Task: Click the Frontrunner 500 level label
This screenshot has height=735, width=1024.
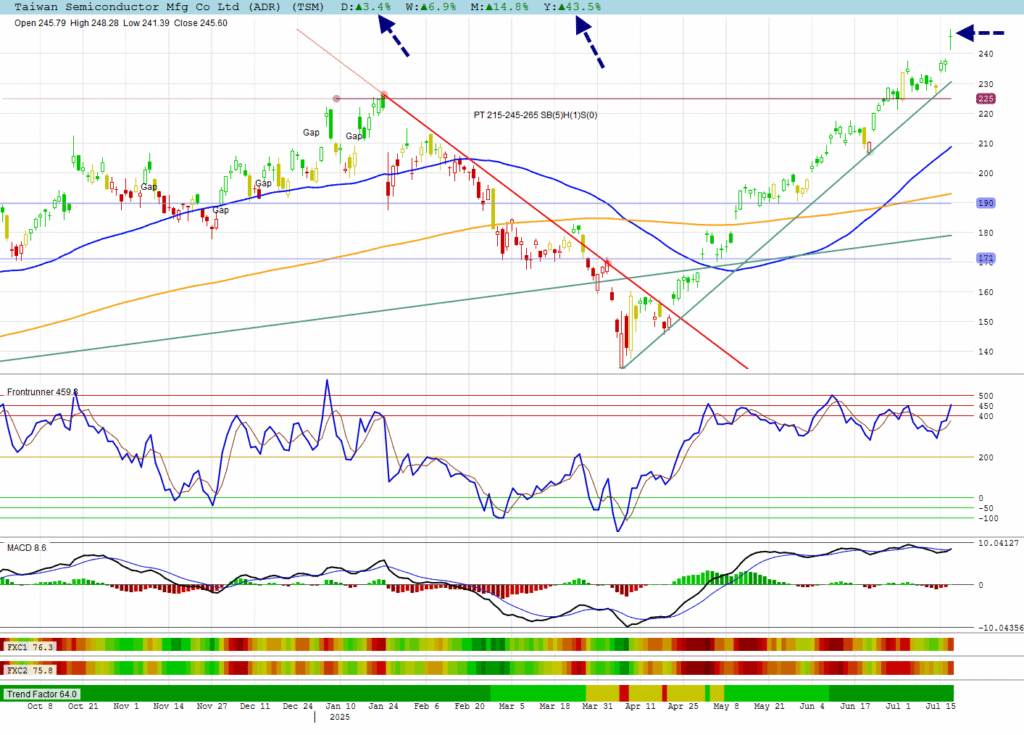Action: (985, 396)
